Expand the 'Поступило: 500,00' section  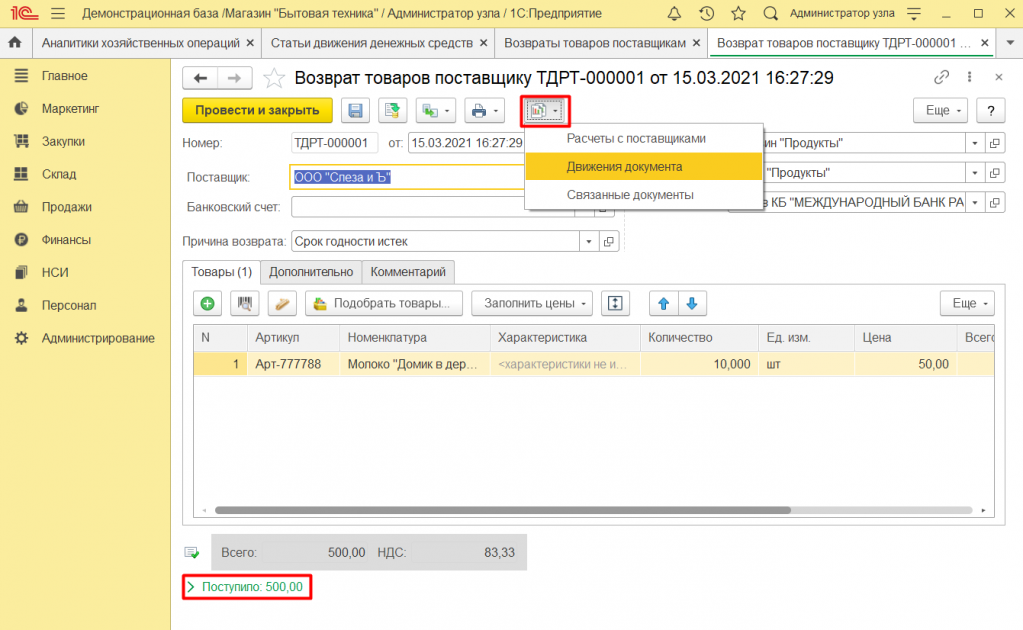[x=190, y=587]
